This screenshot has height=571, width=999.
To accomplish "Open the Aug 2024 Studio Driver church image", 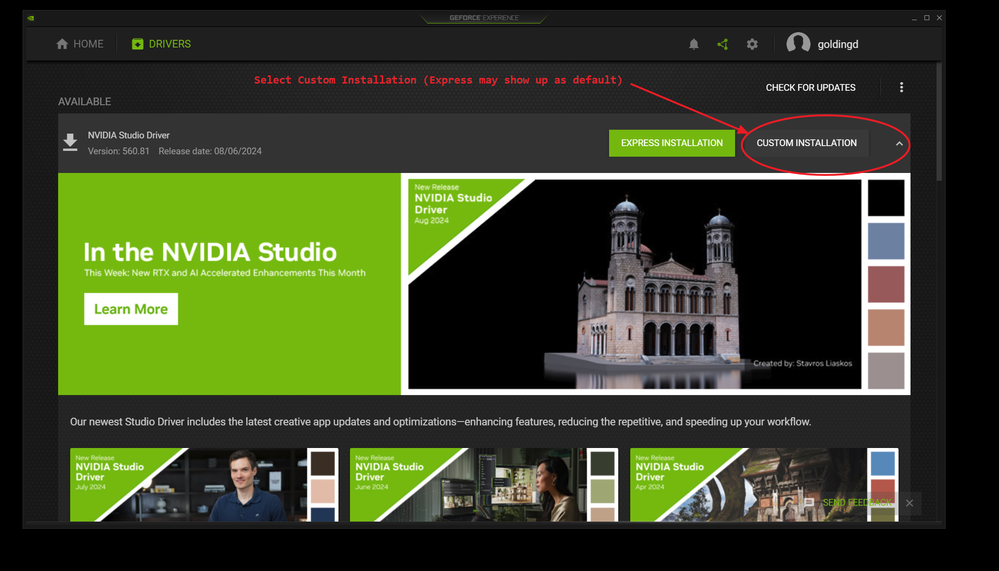I will (635, 284).
